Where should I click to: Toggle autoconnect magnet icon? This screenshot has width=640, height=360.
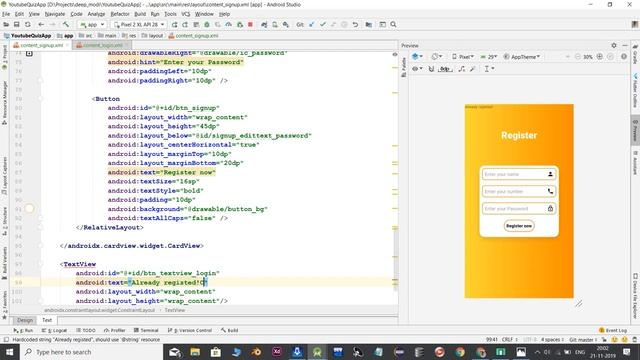tap(431, 69)
